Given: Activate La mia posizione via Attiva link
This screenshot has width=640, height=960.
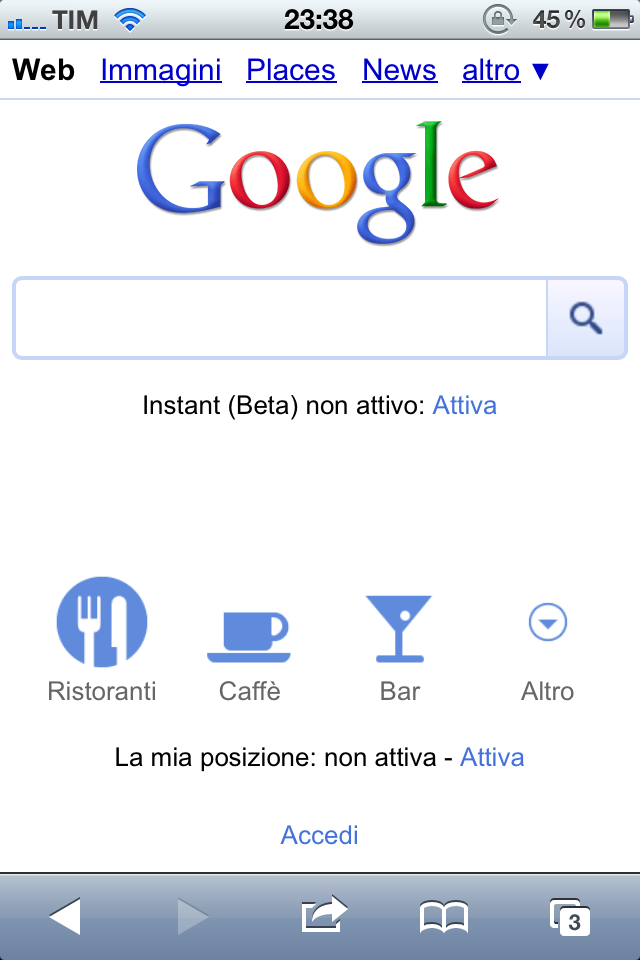Looking at the screenshot, I should click(x=492, y=757).
